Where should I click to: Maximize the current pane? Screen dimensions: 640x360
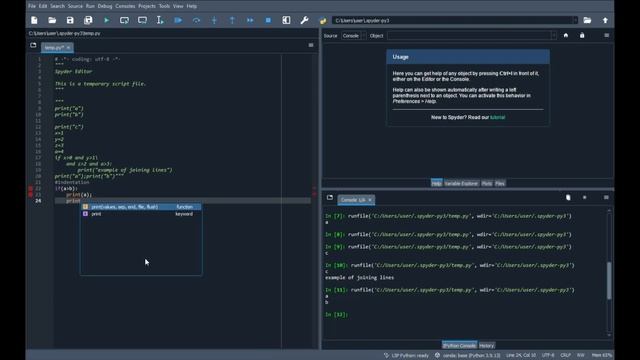(286, 20)
